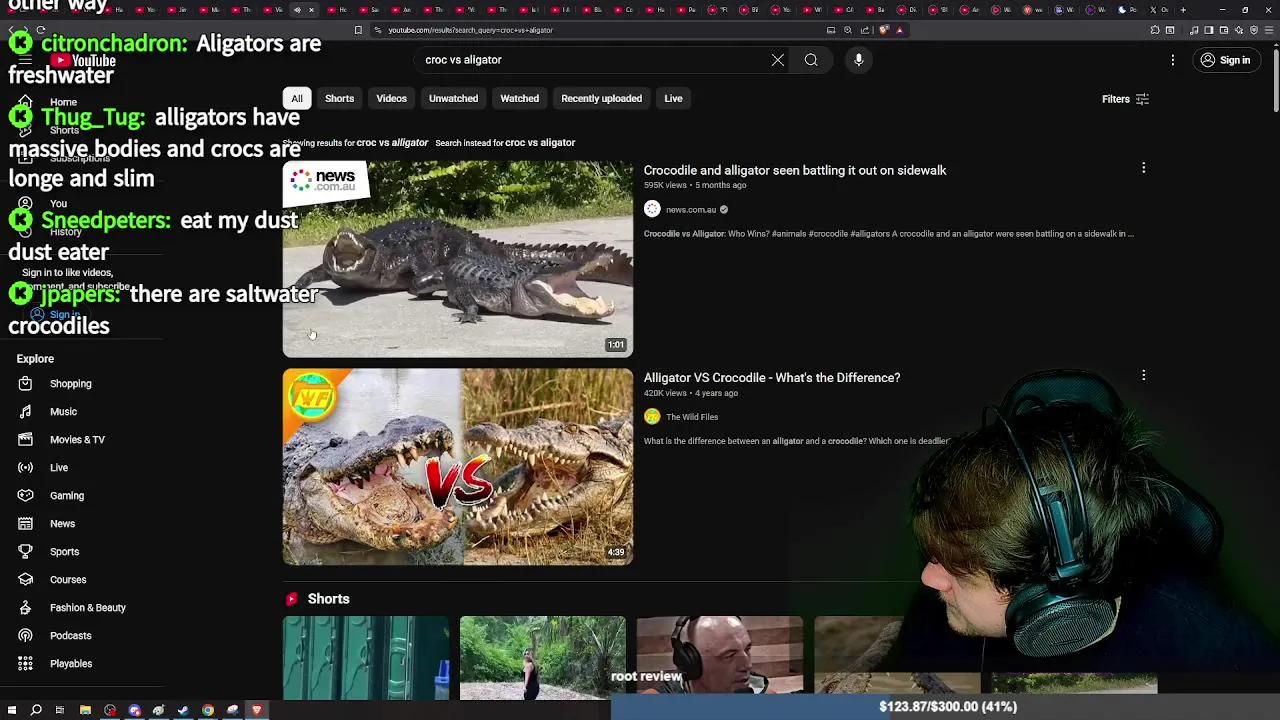Open 'Crocodile and alligator seen battling' video title
The image size is (1280, 720).
[x=795, y=170]
